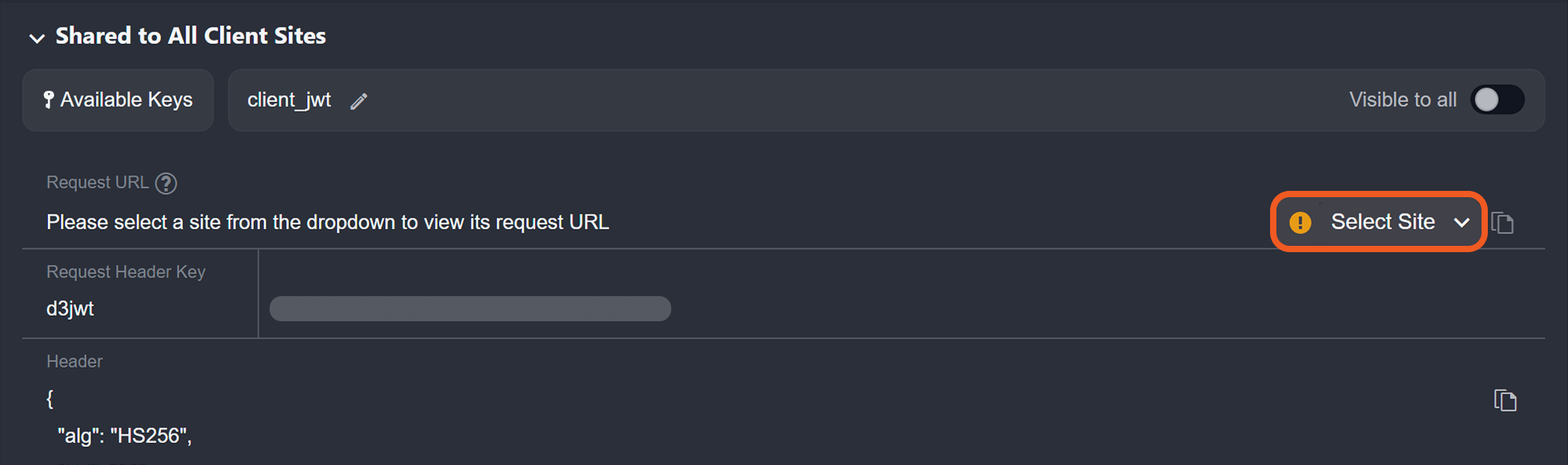Click the key icon beside Available Keys
Viewport: 1568px width, 465px height.
49,100
